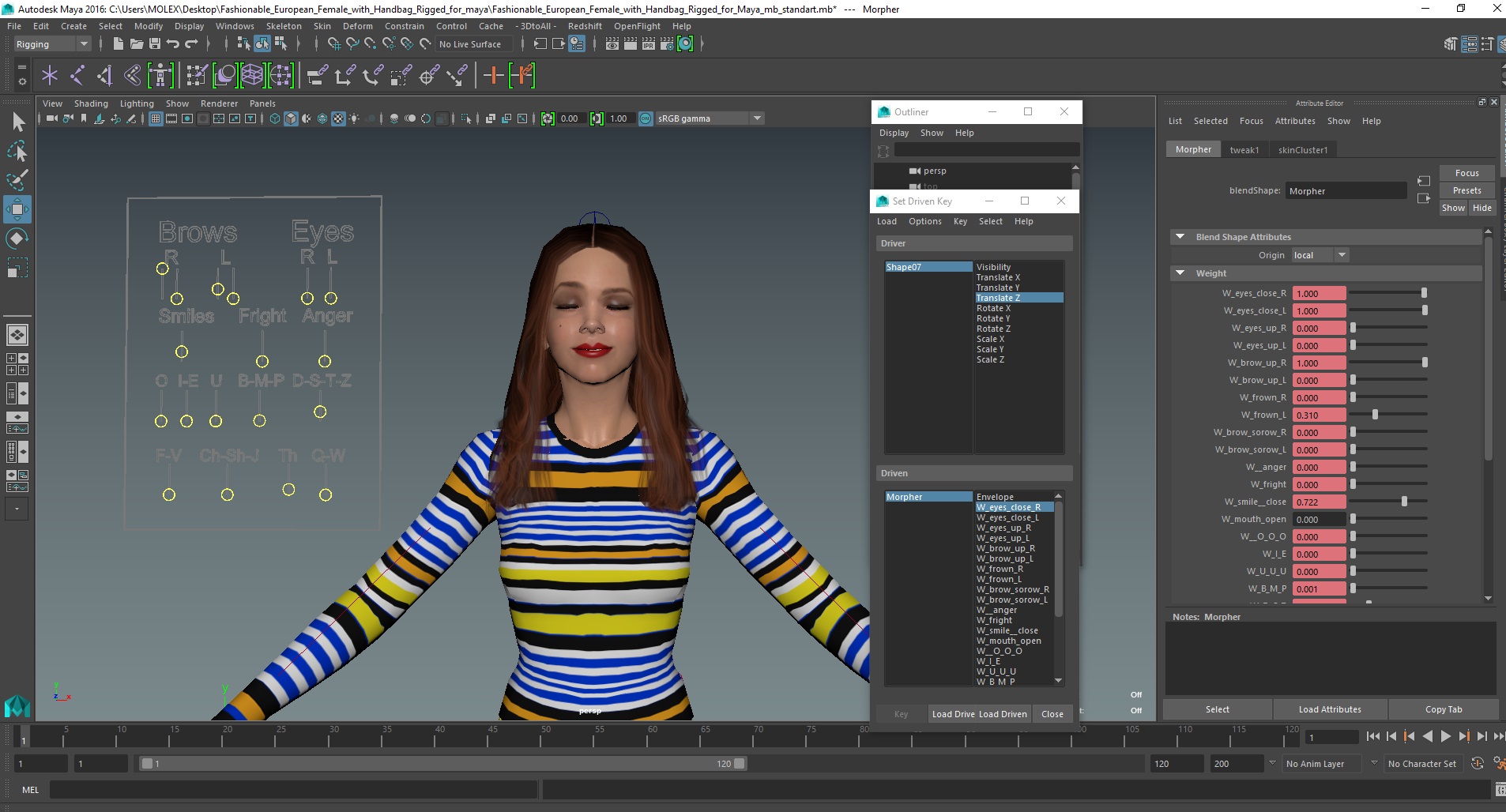Toggle use all lights in viewport
This screenshot has height=812, width=1506.
(355, 118)
